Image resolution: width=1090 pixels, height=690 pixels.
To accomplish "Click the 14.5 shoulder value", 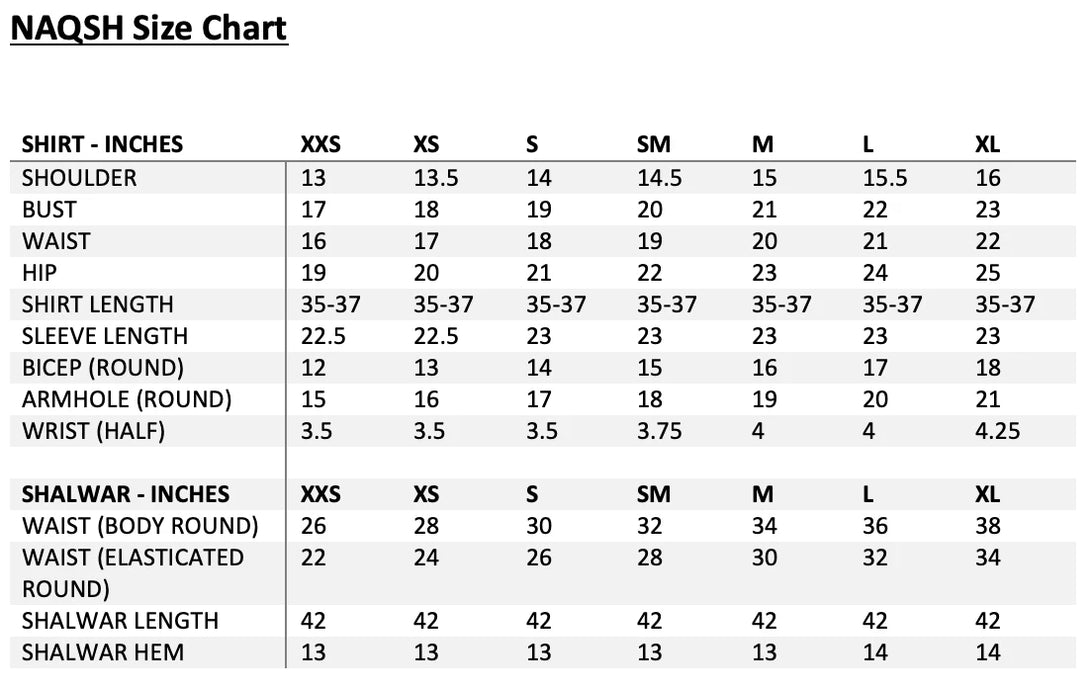I will click(659, 178).
